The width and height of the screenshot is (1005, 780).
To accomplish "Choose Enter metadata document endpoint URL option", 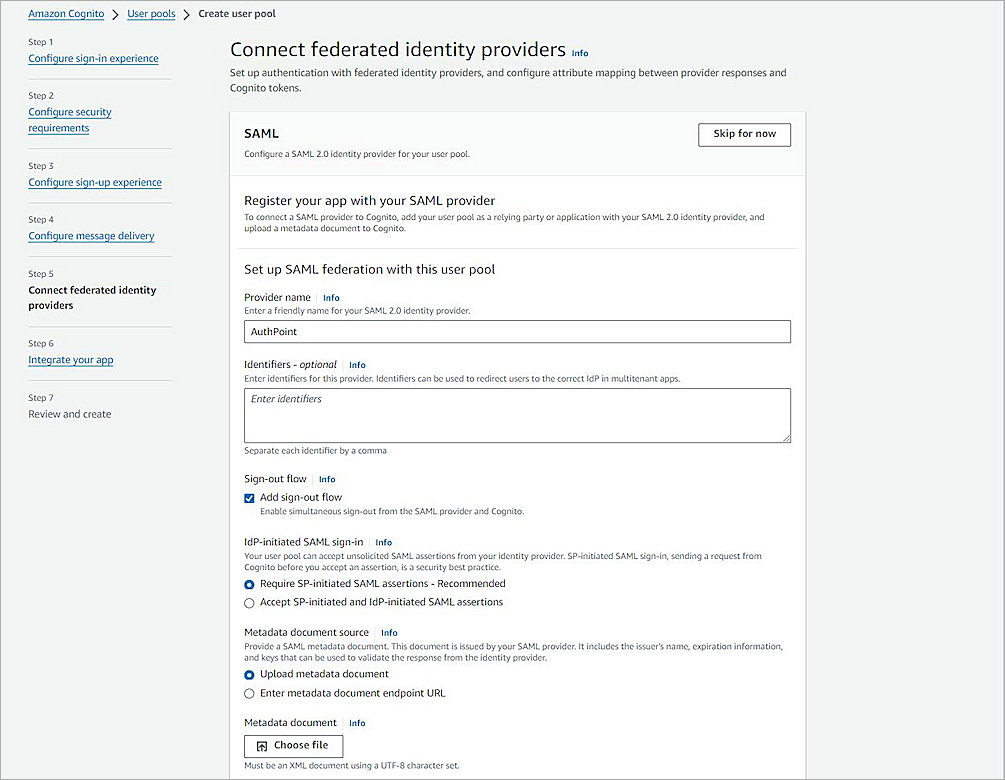I will click(249, 693).
